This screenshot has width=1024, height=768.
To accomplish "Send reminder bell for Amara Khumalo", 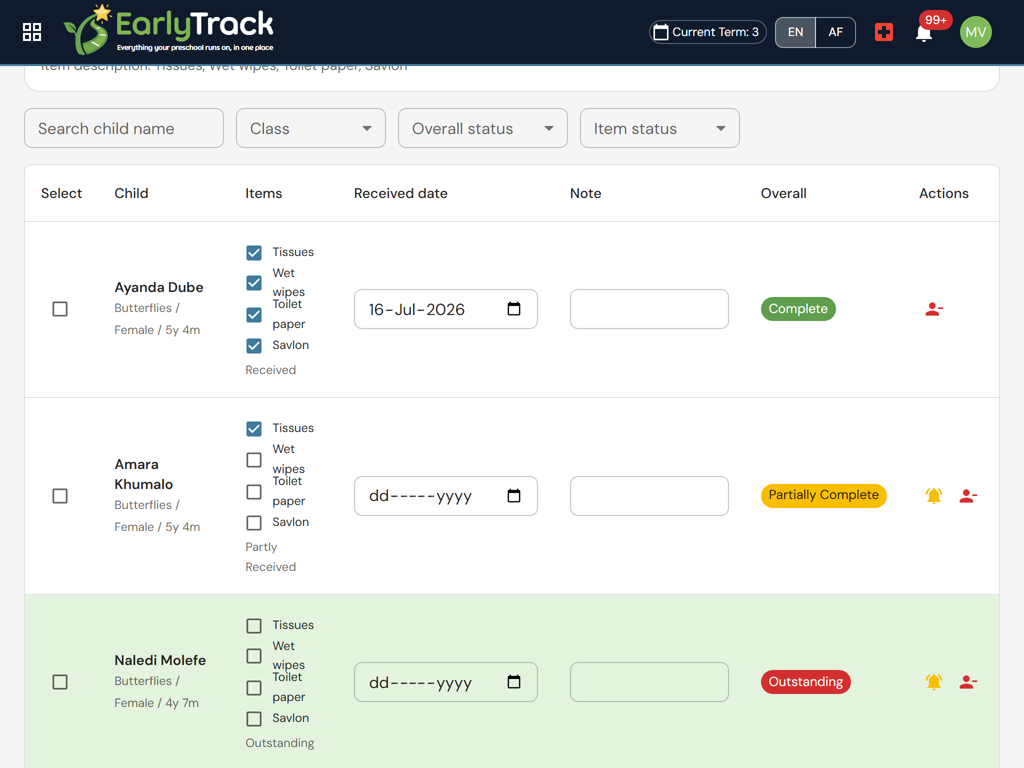I will pos(934,496).
